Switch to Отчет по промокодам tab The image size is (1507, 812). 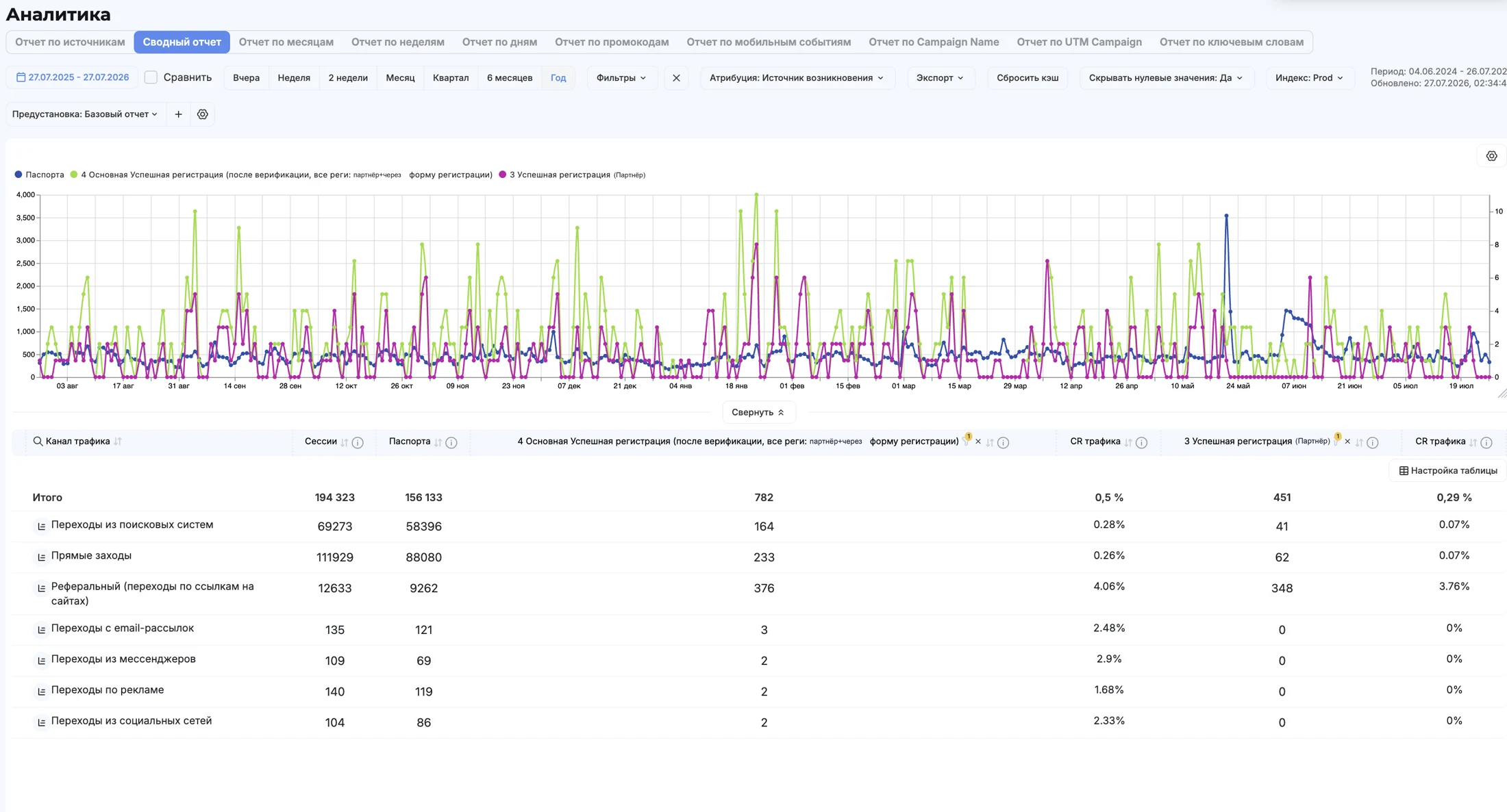click(x=612, y=42)
